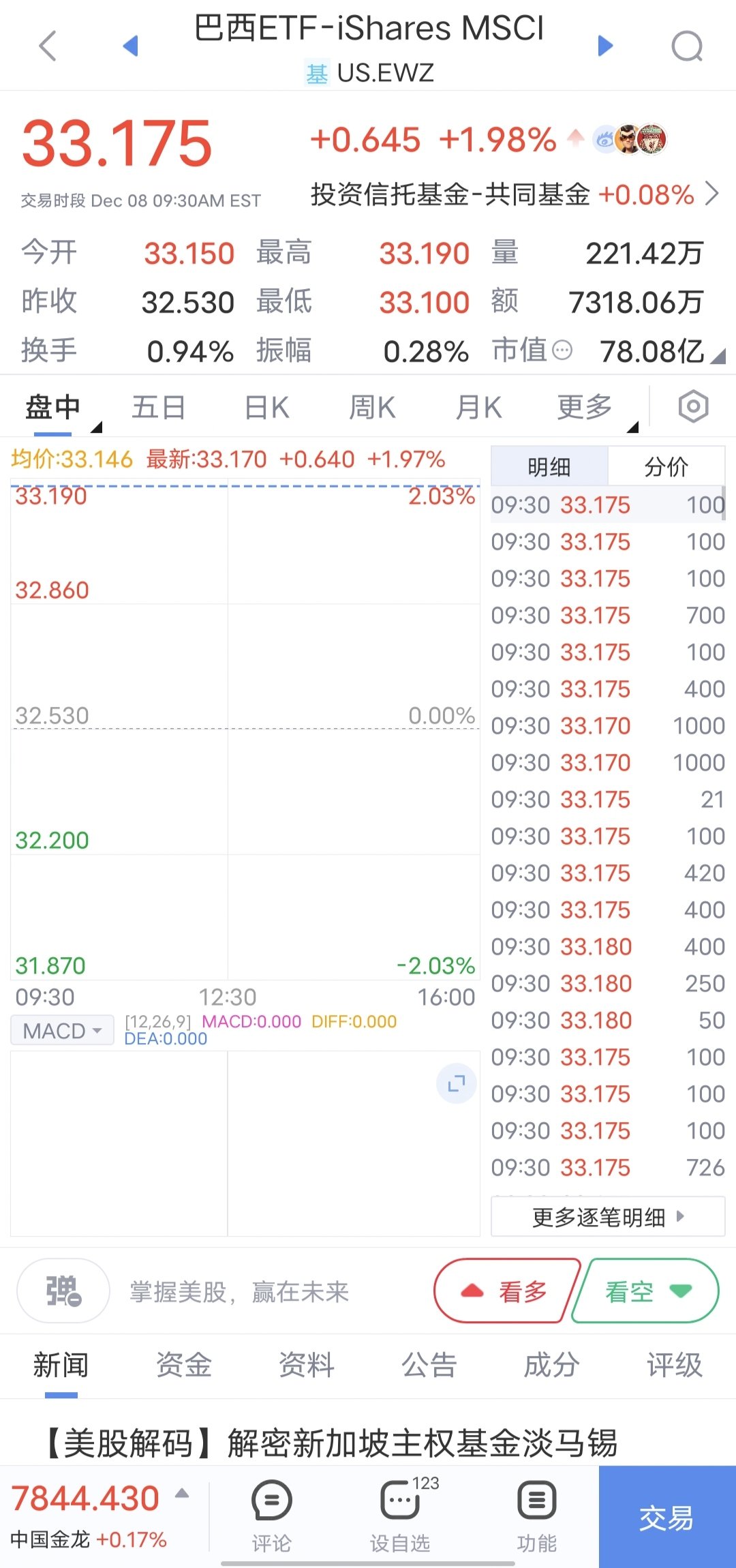Open the search magnifier icon
Image resolution: width=736 pixels, height=1568 pixels.
(x=687, y=46)
